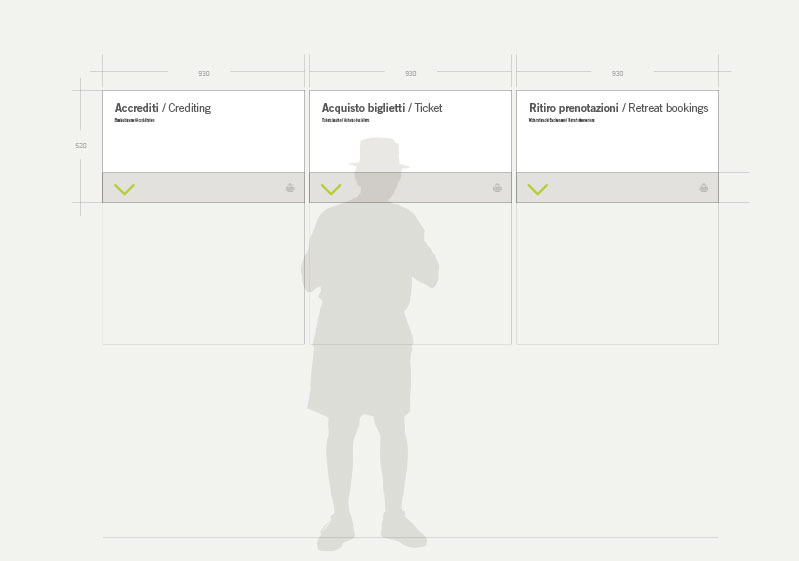Click the hat of the human silhouette
This screenshot has width=799, height=561.
pyautogui.click(x=379, y=153)
